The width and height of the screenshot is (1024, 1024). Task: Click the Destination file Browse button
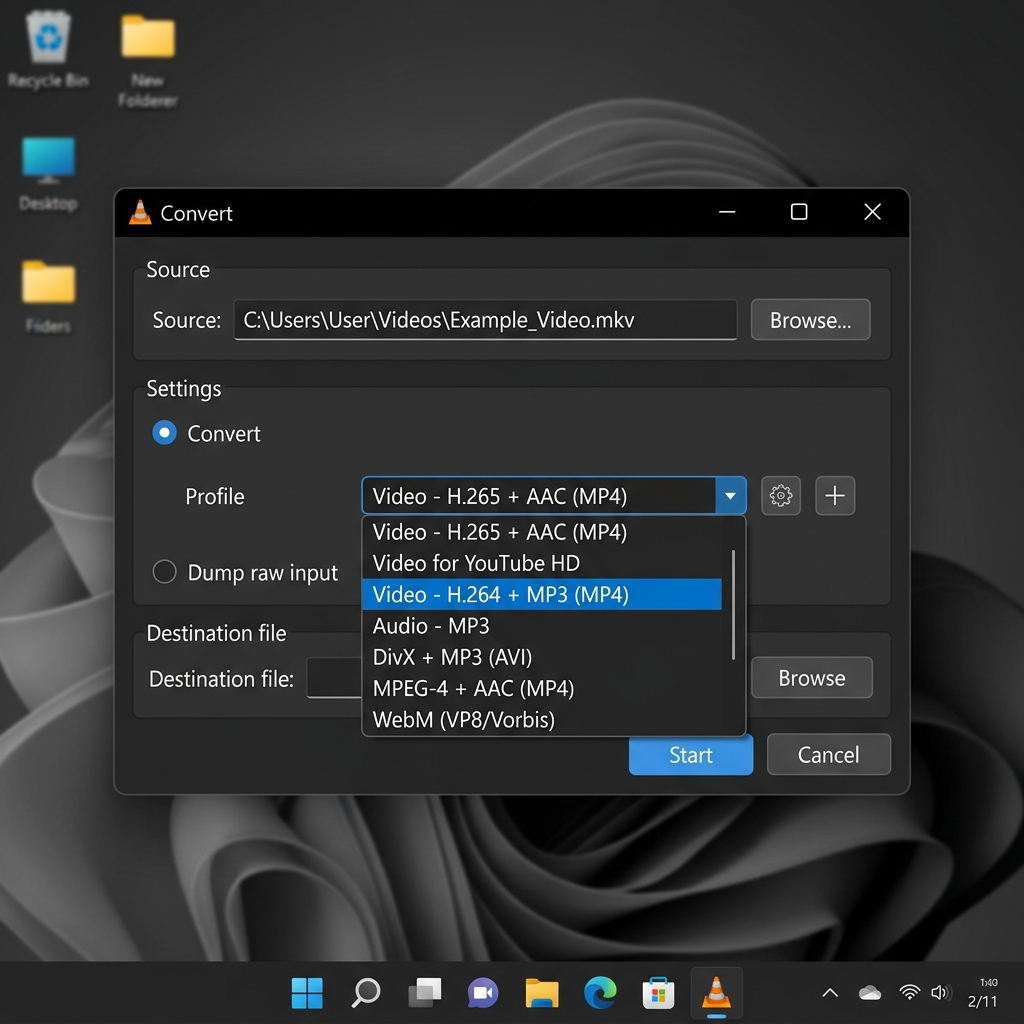pos(812,678)
